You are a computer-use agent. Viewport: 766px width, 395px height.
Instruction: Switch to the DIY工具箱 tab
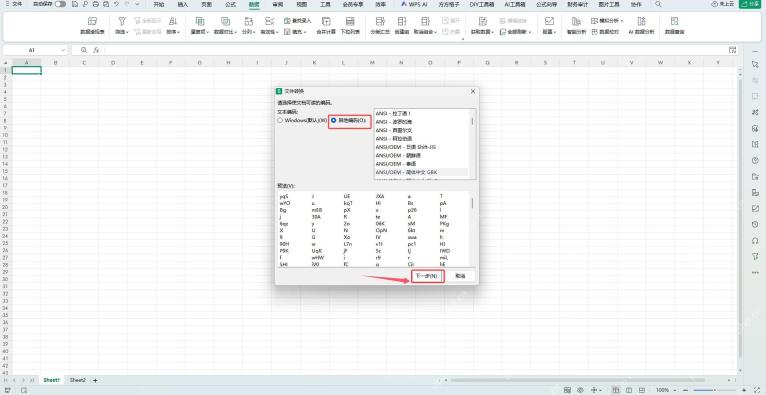pos(482,4)
